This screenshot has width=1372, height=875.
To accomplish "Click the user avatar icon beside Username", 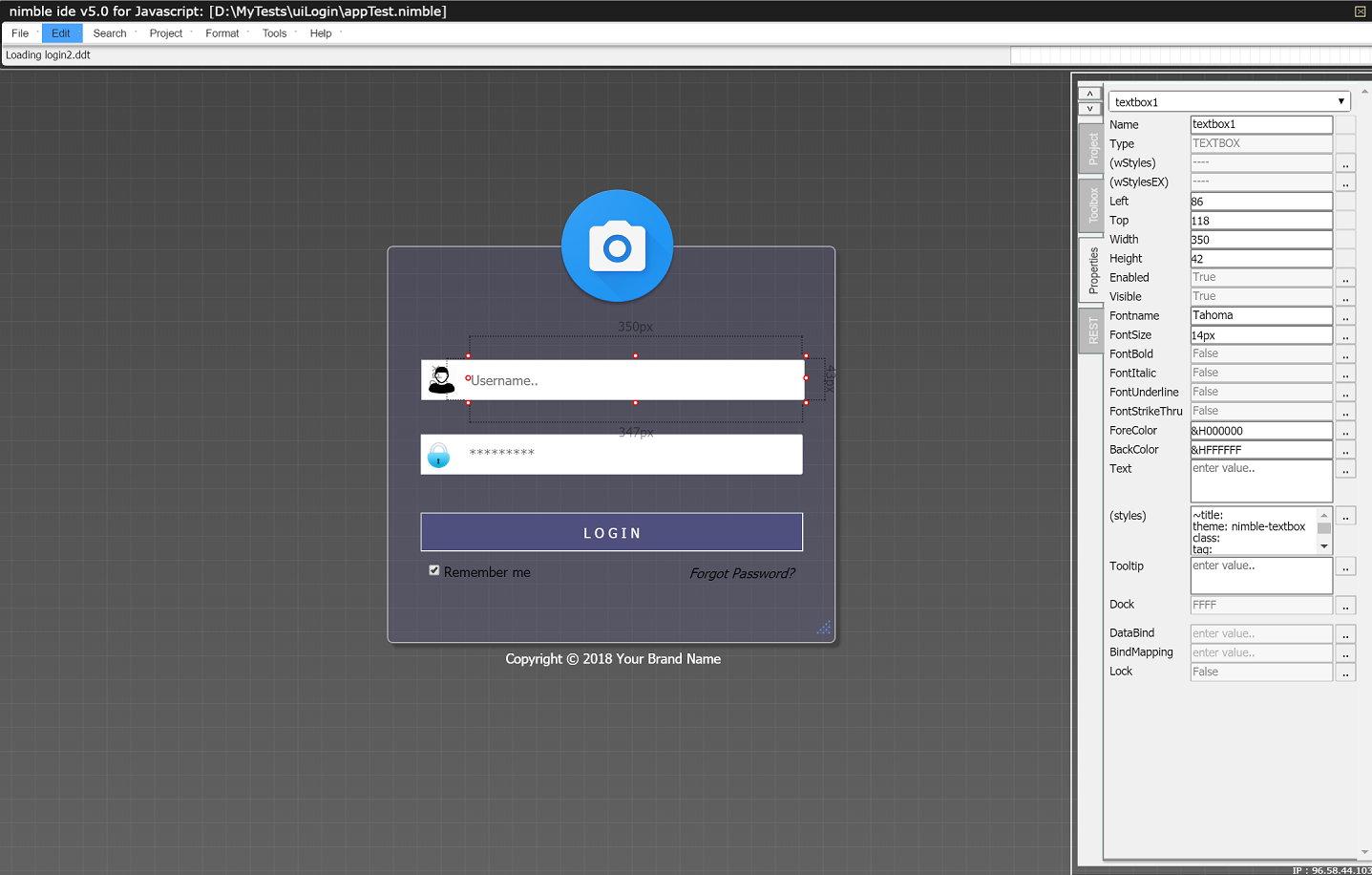I will click(x=441, y=379).
